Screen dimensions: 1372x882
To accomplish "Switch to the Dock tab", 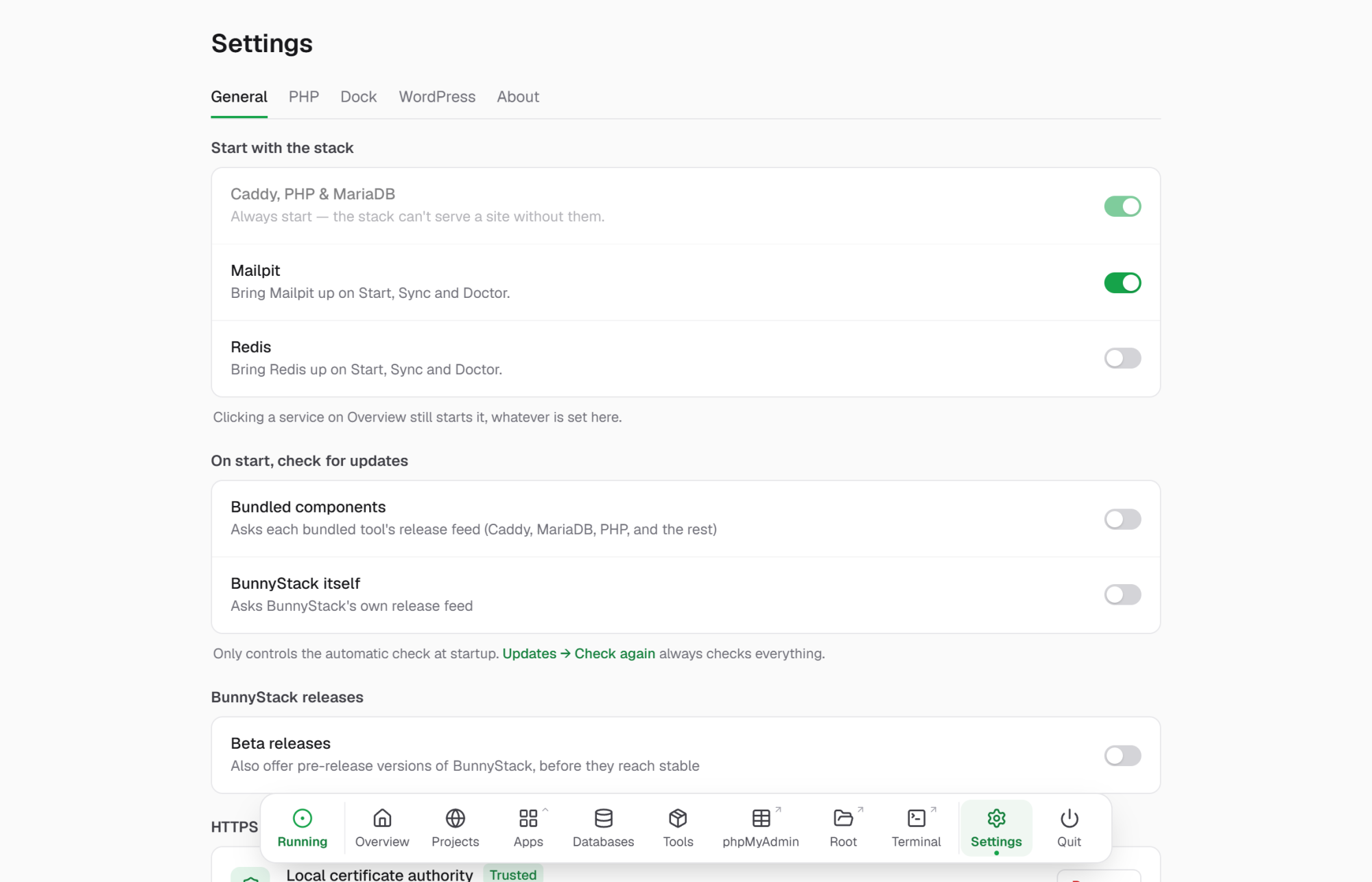I will click(359, 97).
